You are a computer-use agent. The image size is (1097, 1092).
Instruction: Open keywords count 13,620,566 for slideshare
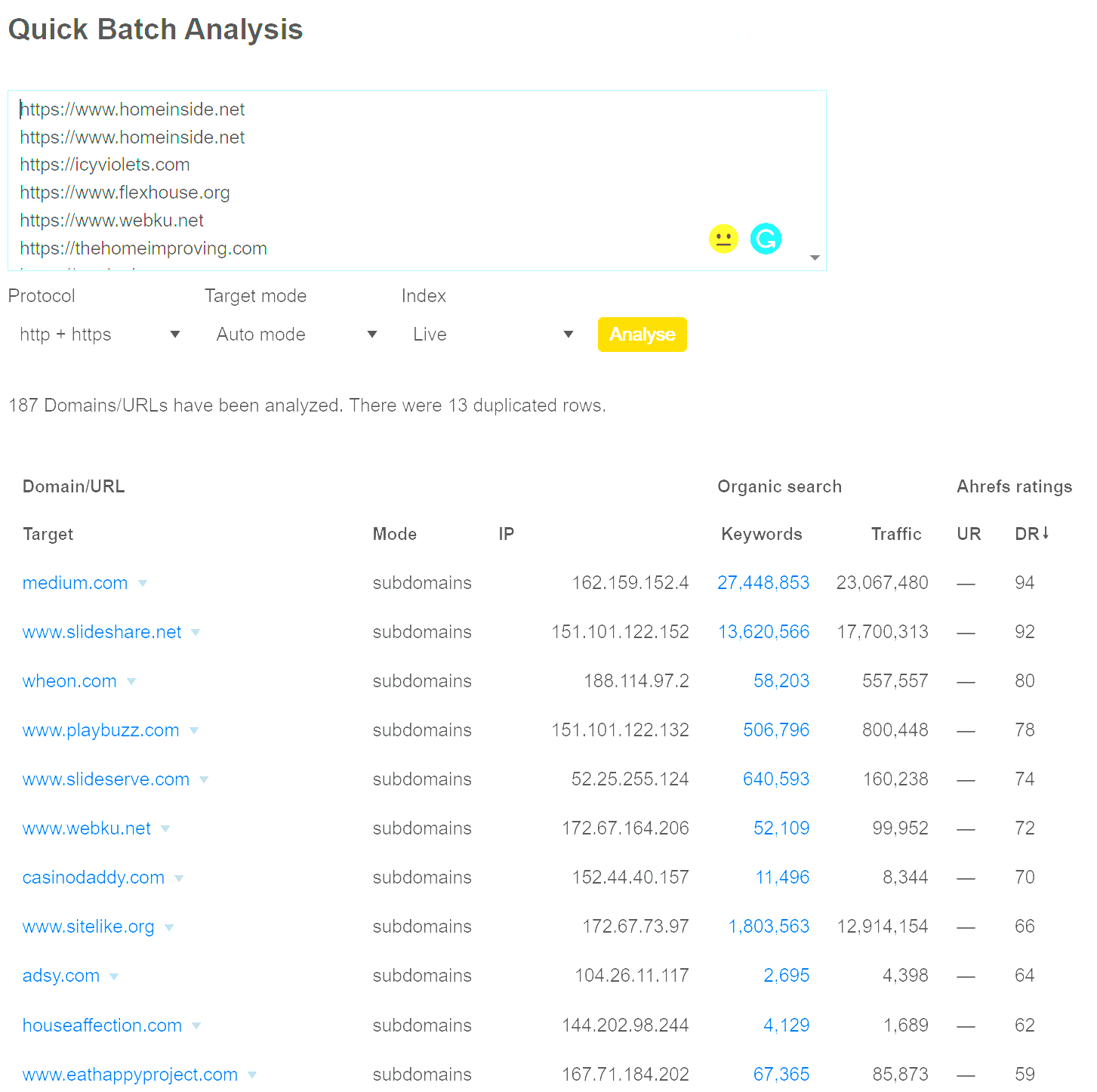point(763,632)
